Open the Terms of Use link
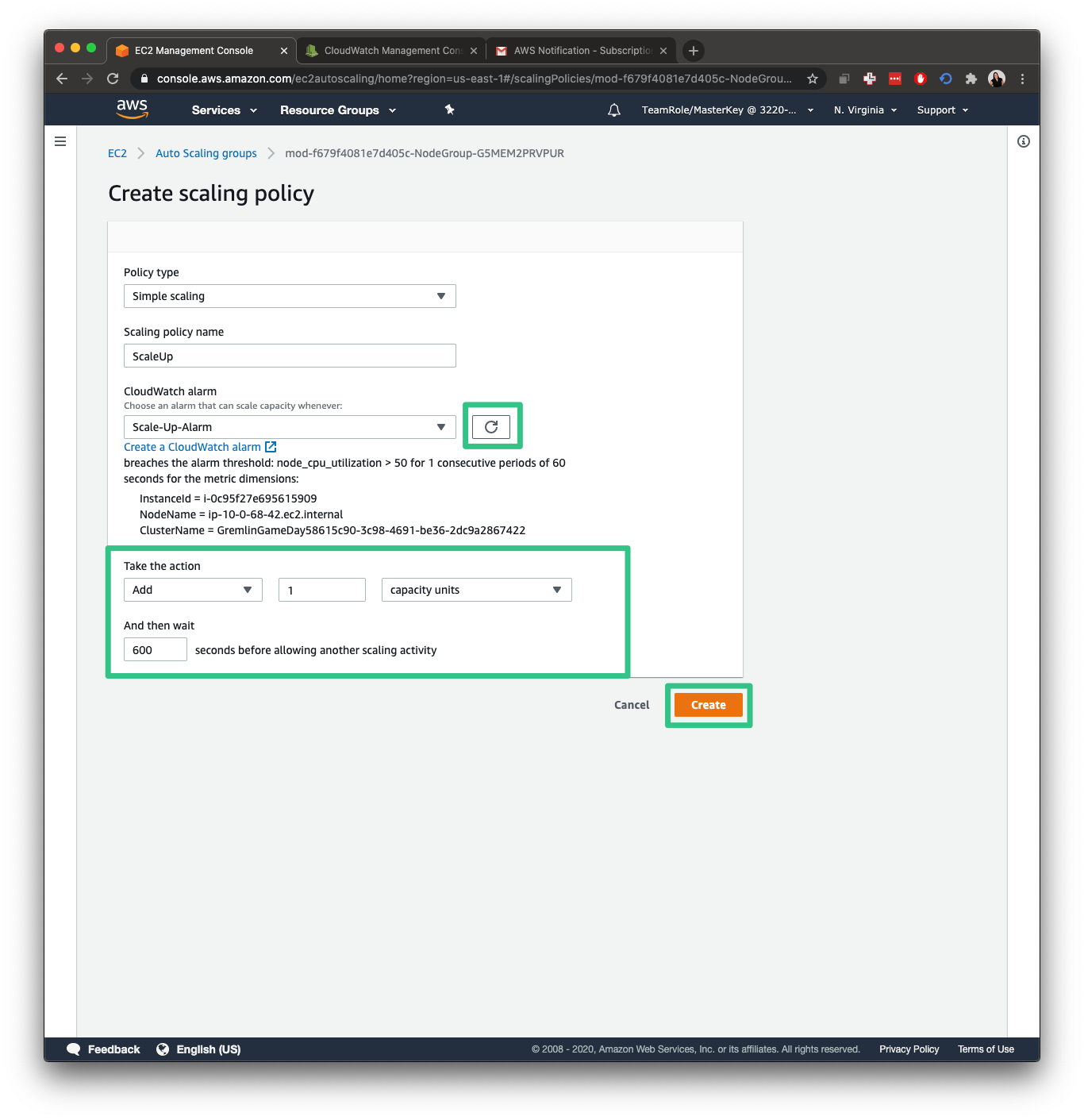Viewport: 1084px width, 1120px height. pyautogui.click(x=986, y=1049)
